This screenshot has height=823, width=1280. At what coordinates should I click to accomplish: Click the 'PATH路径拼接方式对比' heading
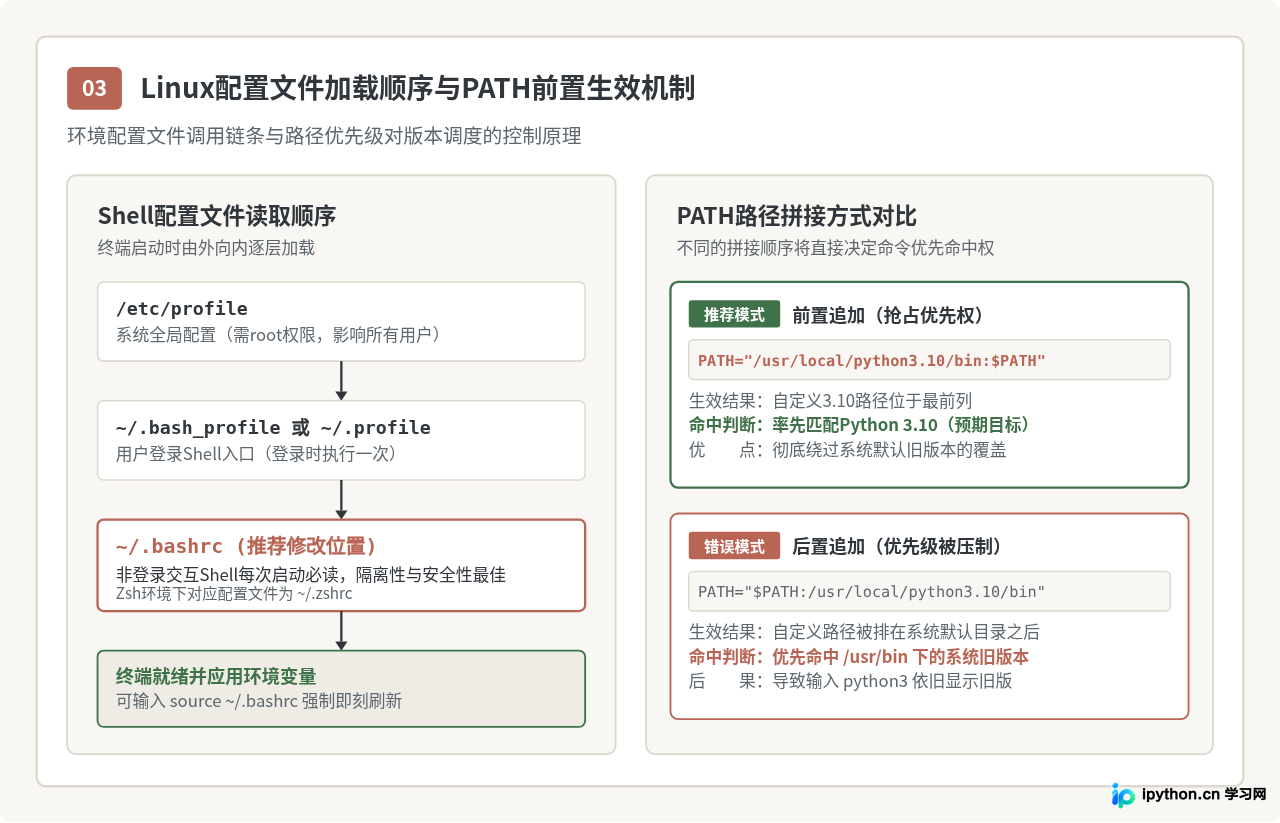(797, 216)
